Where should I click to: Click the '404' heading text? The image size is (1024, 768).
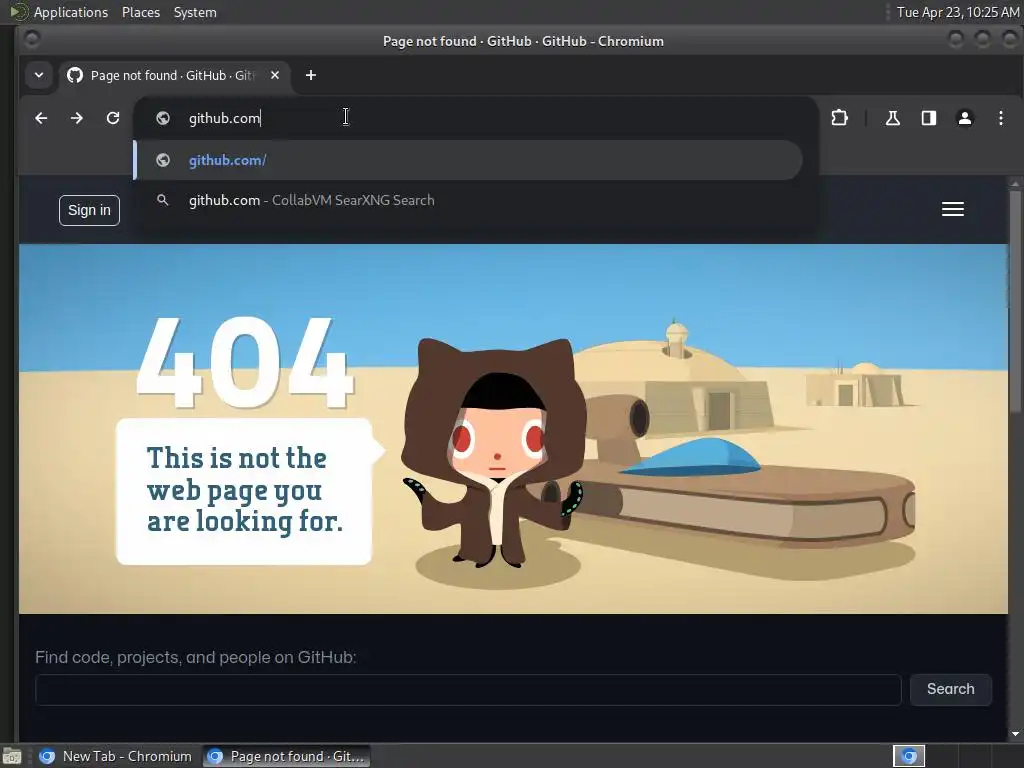(x=245, y=363)
